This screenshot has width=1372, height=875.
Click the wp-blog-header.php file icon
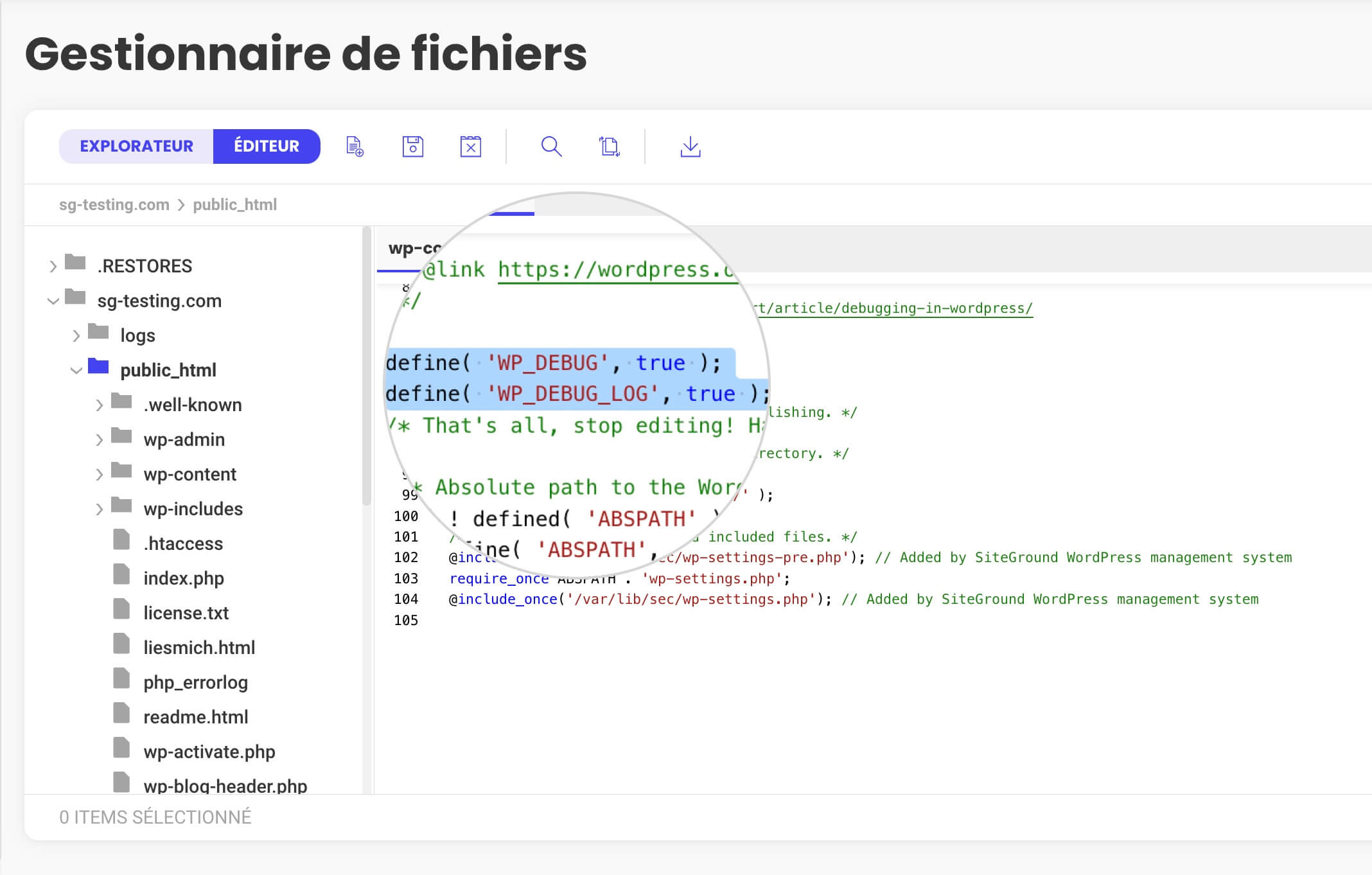click(x=121, y=782)
